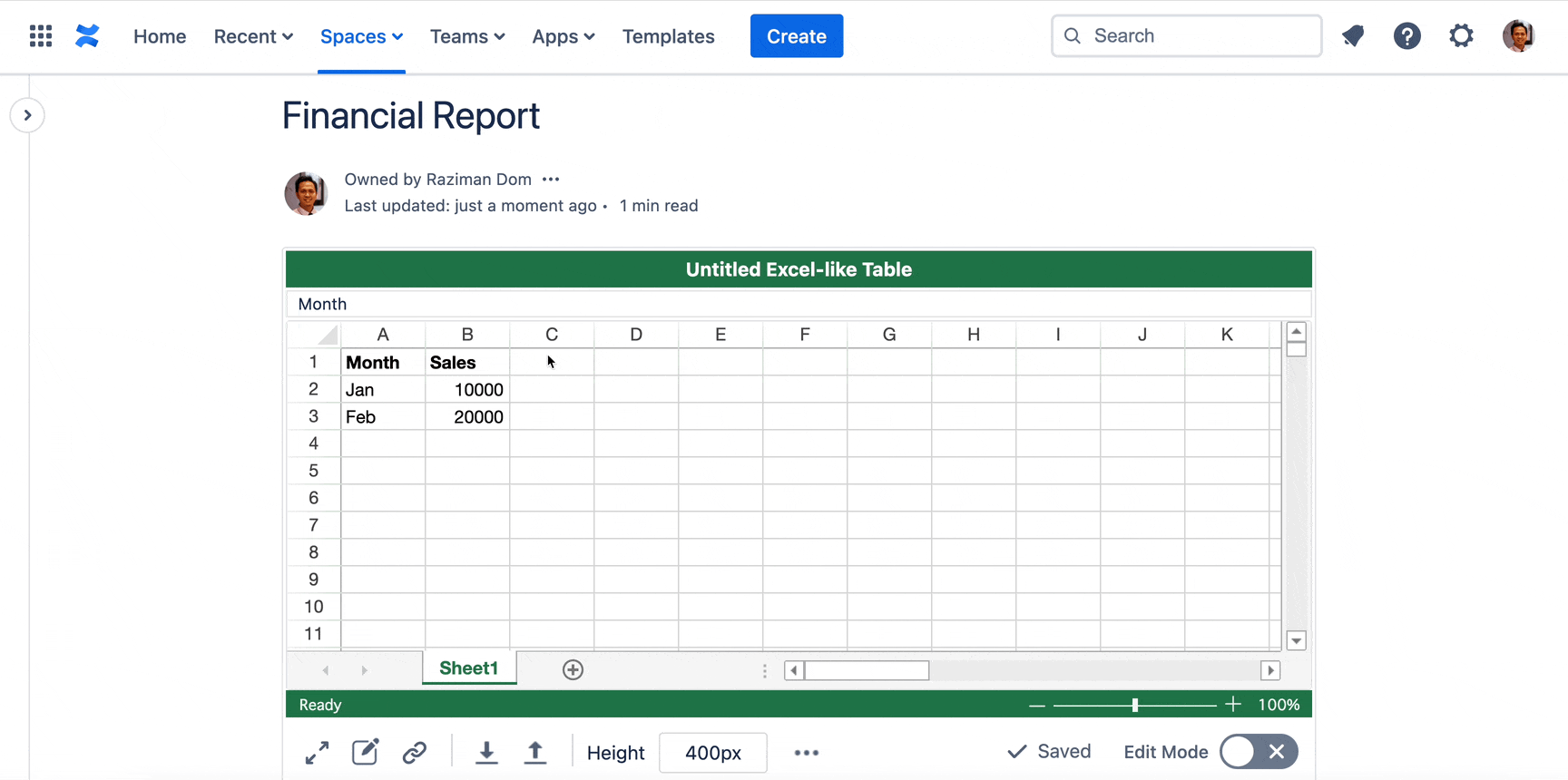Toggle the Edit Mode switch

pyautogui.click(x=1259, y=752)
